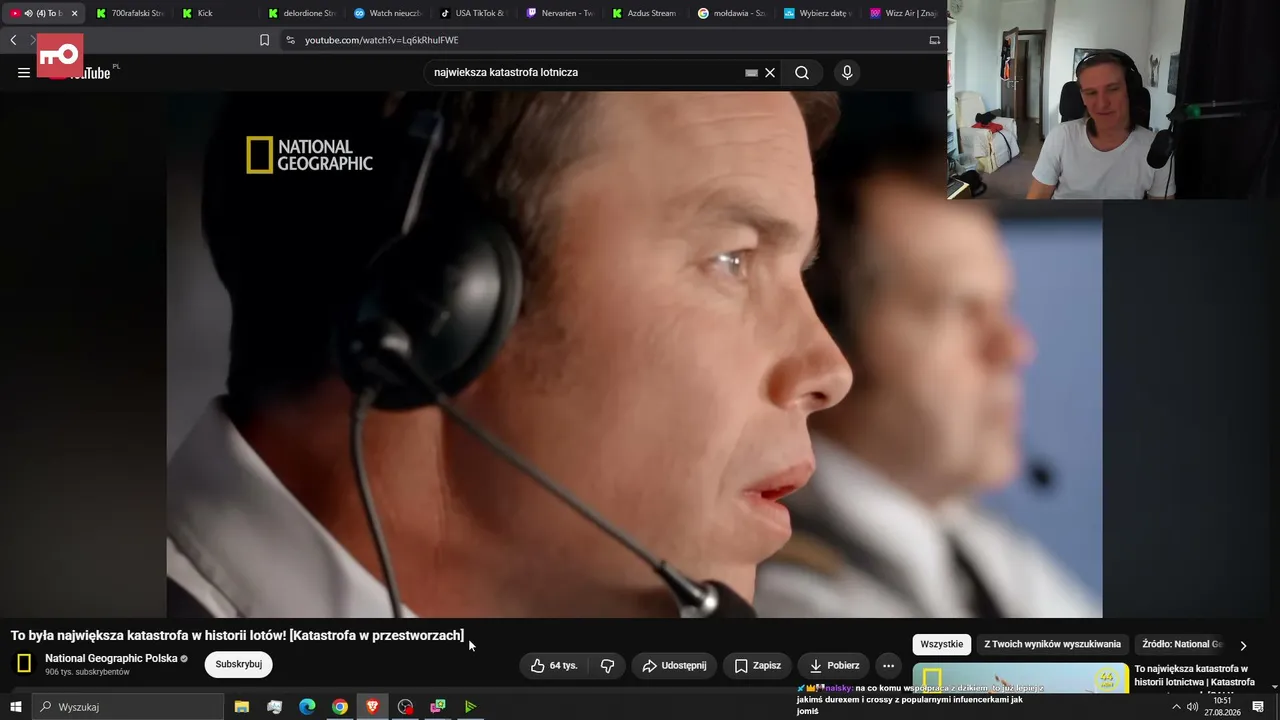Bookmark this page with the bookmark icon
1280x720 pixels.
(x=264, y=40)
